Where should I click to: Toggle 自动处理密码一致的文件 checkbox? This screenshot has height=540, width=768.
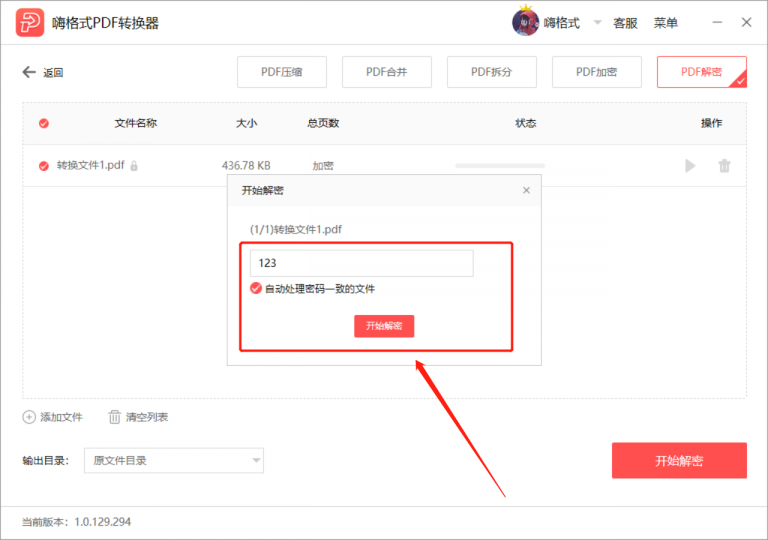[x=256, y=288]
